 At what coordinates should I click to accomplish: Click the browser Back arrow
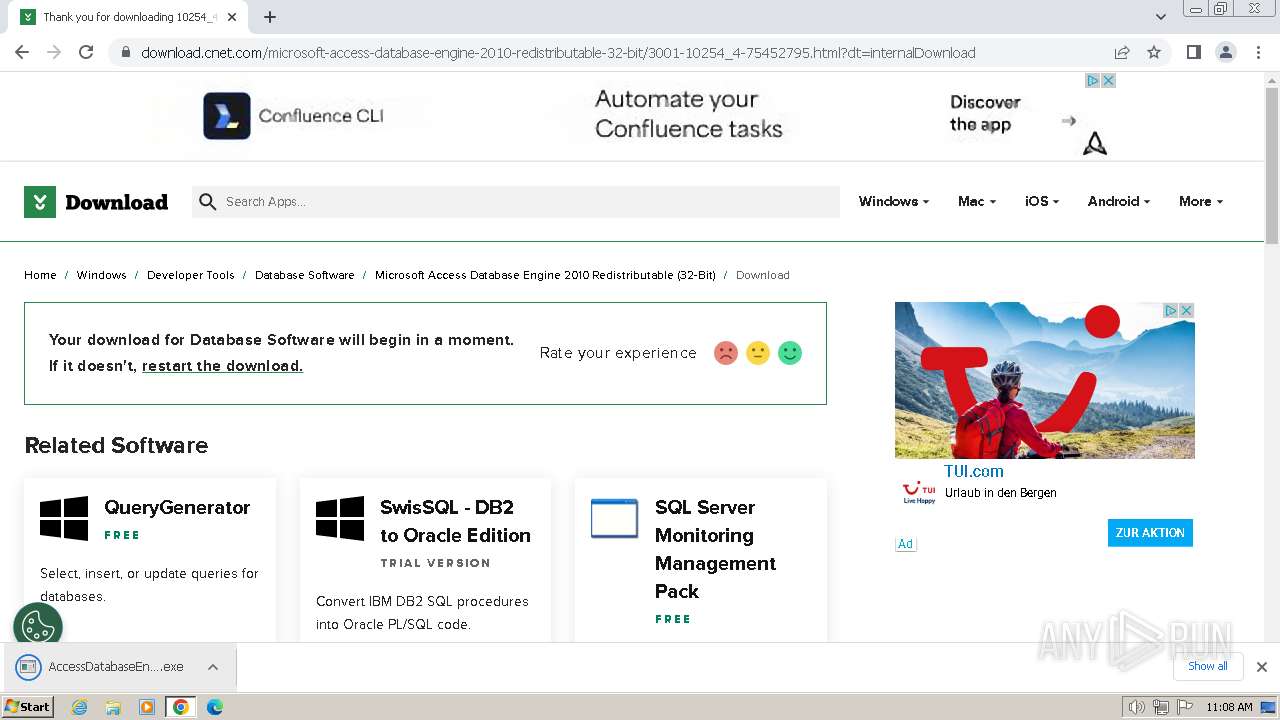click(22, 52)
